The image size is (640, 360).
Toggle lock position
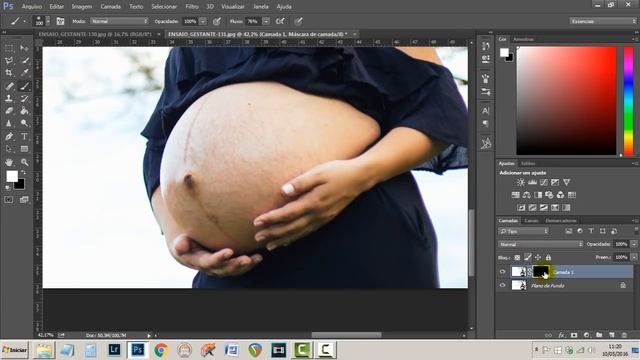pos(538,257)
